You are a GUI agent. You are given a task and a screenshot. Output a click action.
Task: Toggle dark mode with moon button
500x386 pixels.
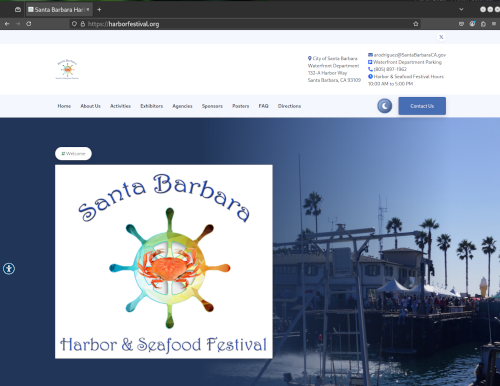(x=385, y=106)
